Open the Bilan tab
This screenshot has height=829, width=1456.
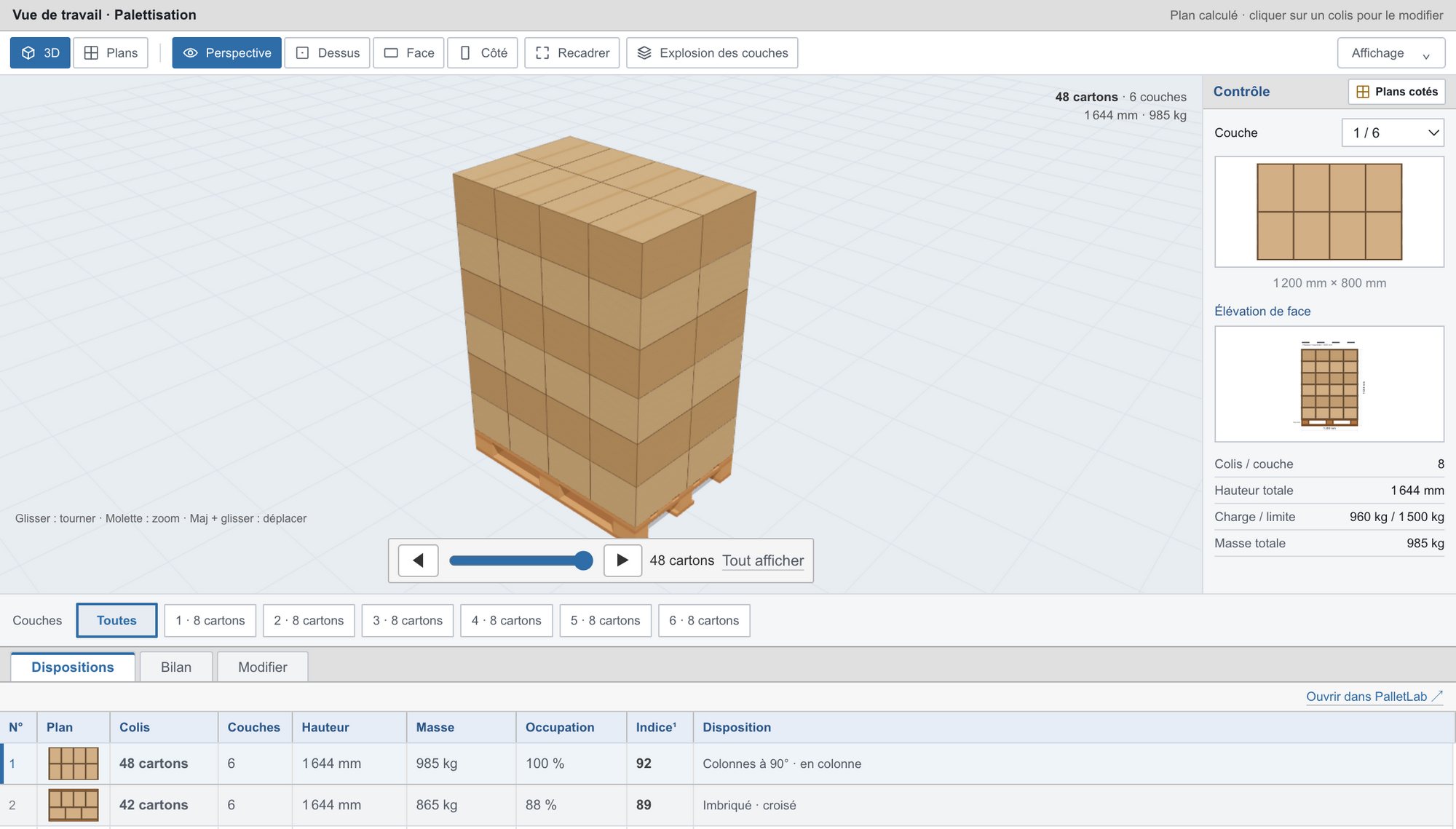click(176, 667)
